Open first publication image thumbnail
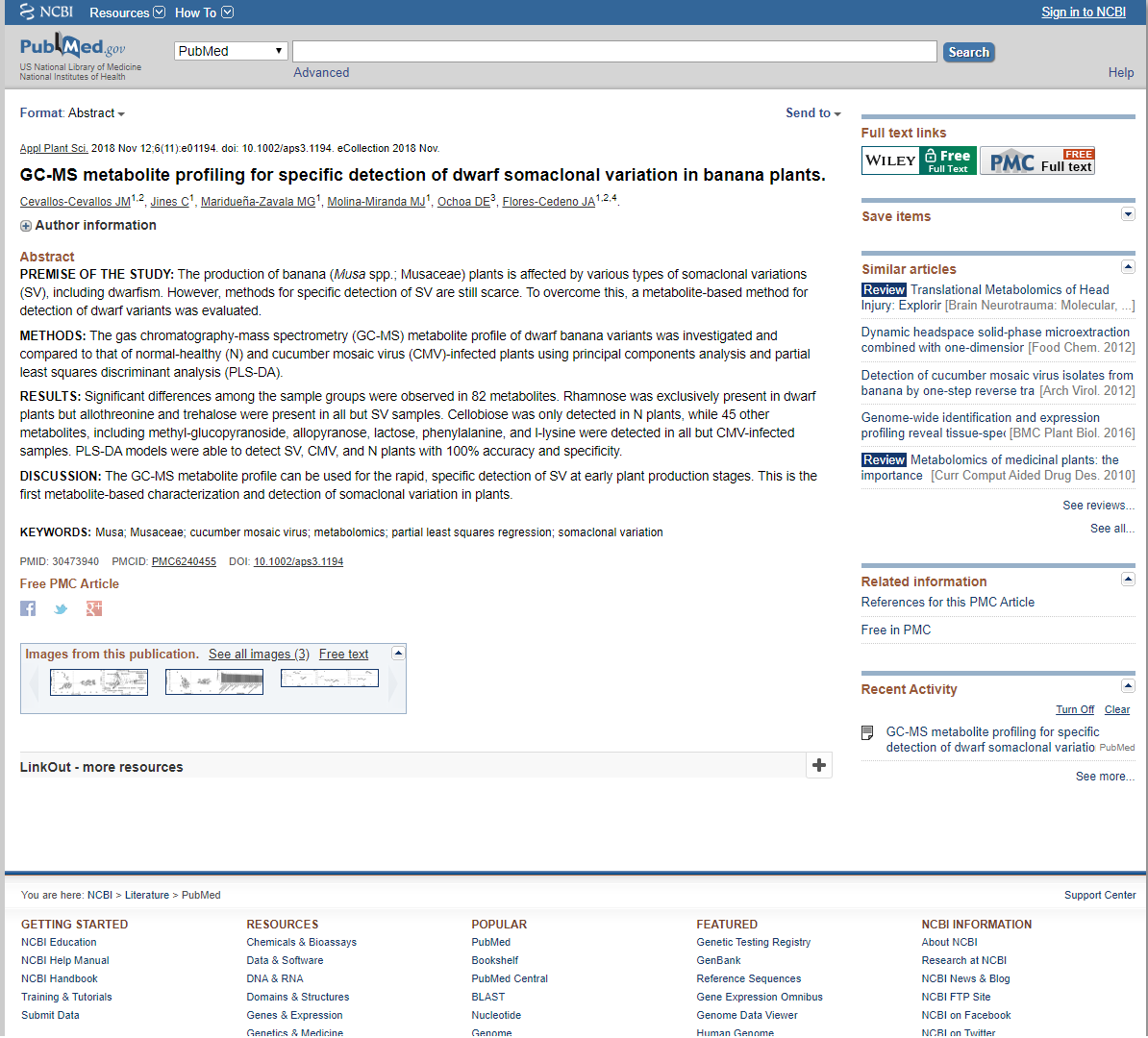The width and height of the screenshot is (1148, 1038). click(x=99, y=682)
